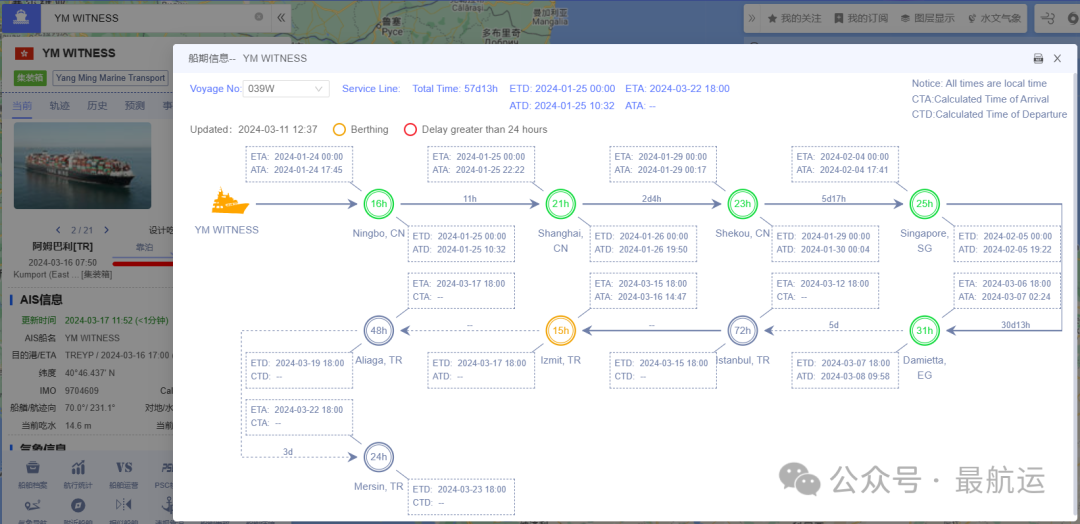Select the Shekou 23h port node
This screenshot has height=524, width=1080.
pos(742,204)
